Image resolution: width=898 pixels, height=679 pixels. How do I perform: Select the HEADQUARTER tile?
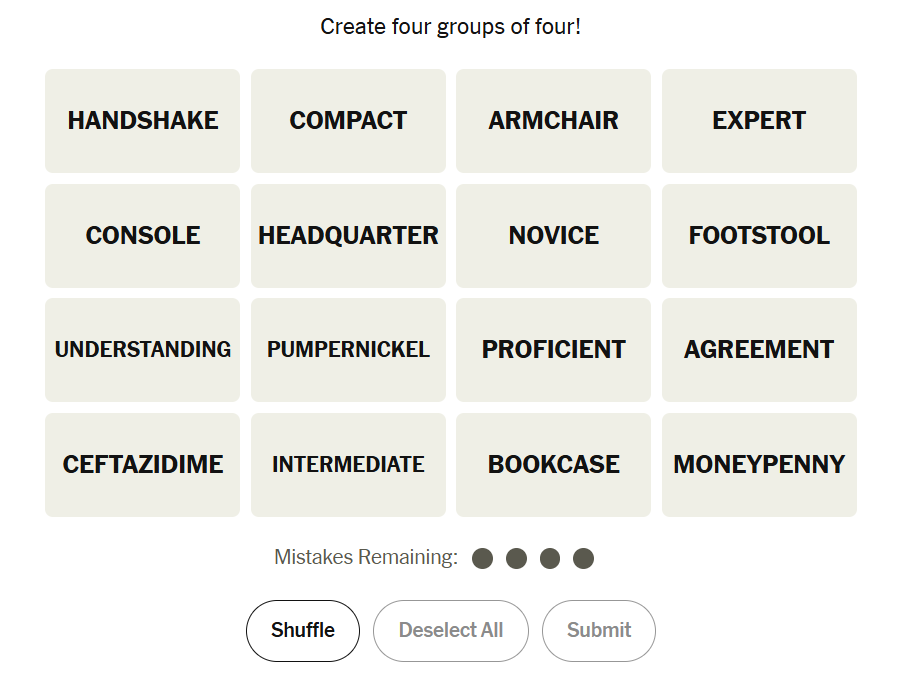pyautogui.click(x=348, y=236)
